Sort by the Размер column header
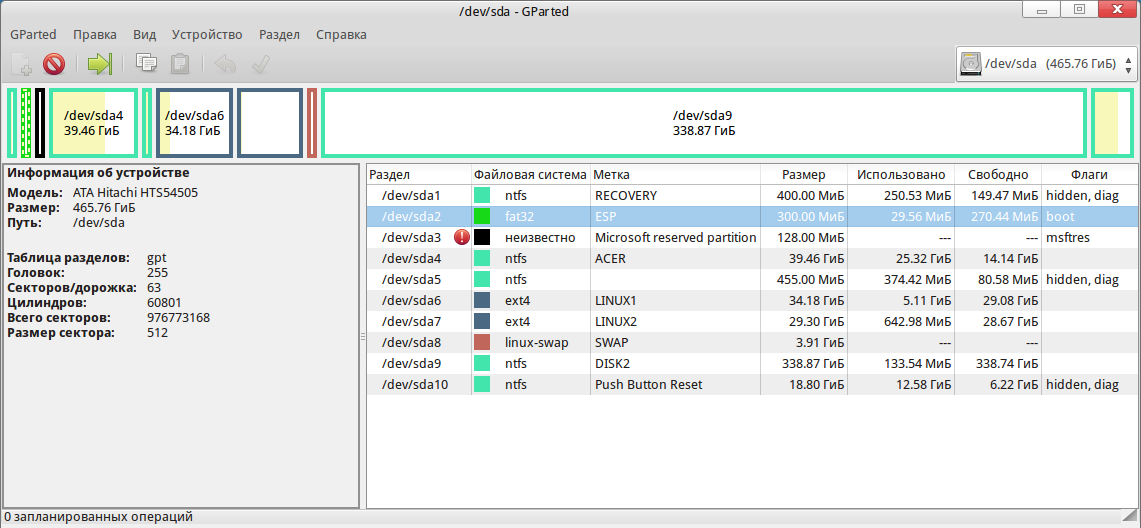Screen dimensions: 1141x528 pos(804,174)
